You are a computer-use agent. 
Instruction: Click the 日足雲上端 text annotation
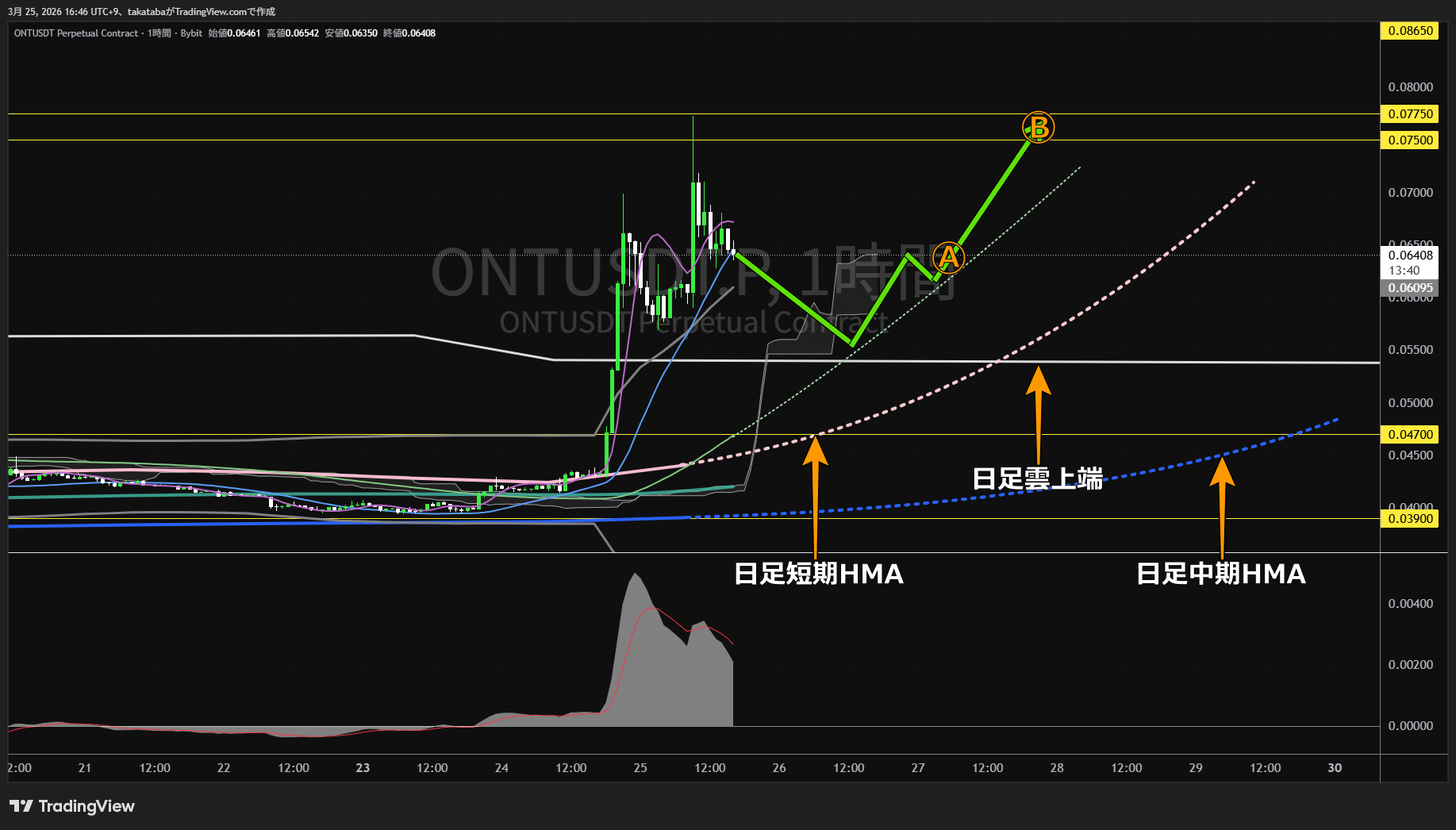click(1038, 478)
